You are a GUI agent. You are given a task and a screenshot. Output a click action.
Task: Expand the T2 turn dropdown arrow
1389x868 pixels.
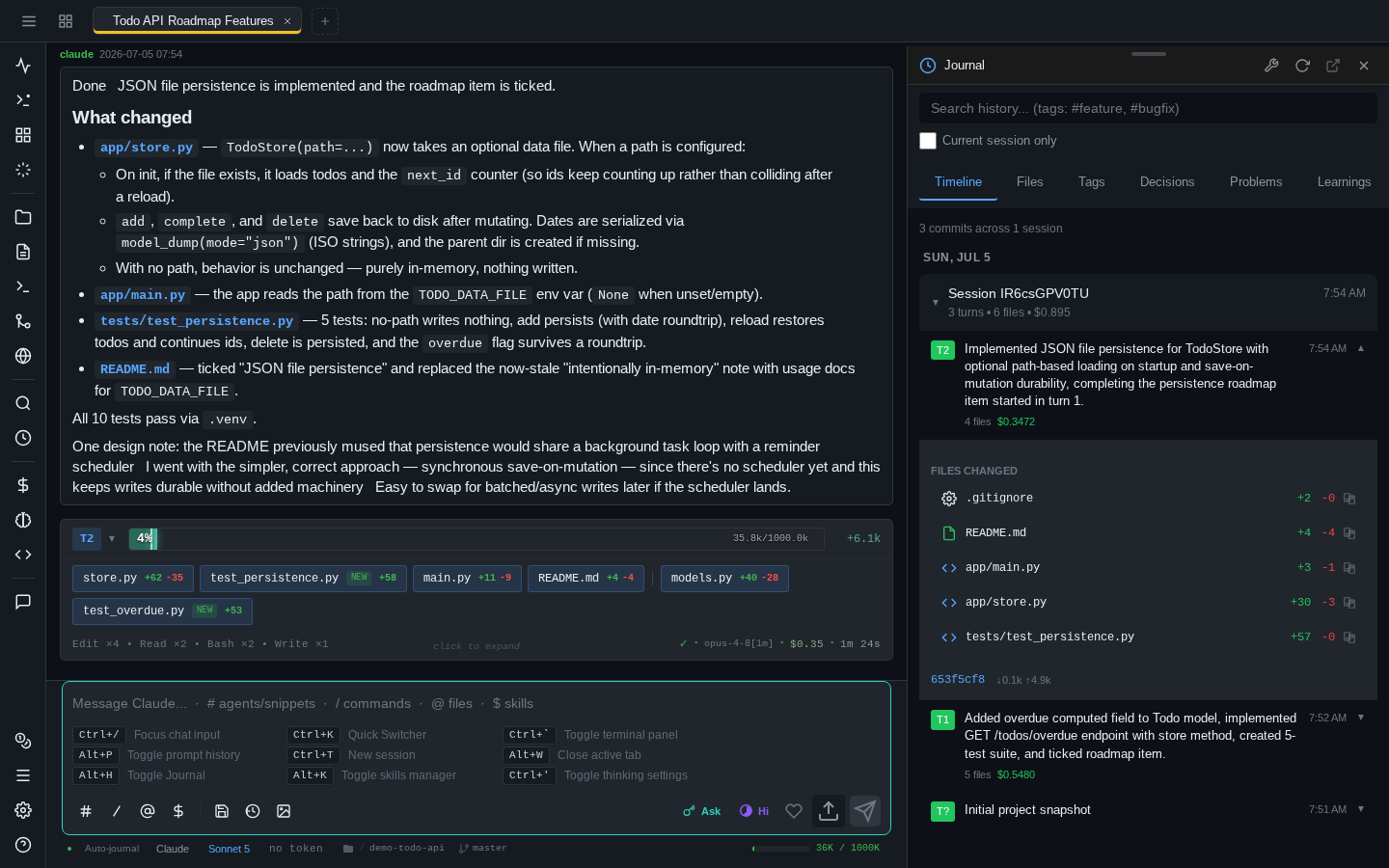coord(112,538)
